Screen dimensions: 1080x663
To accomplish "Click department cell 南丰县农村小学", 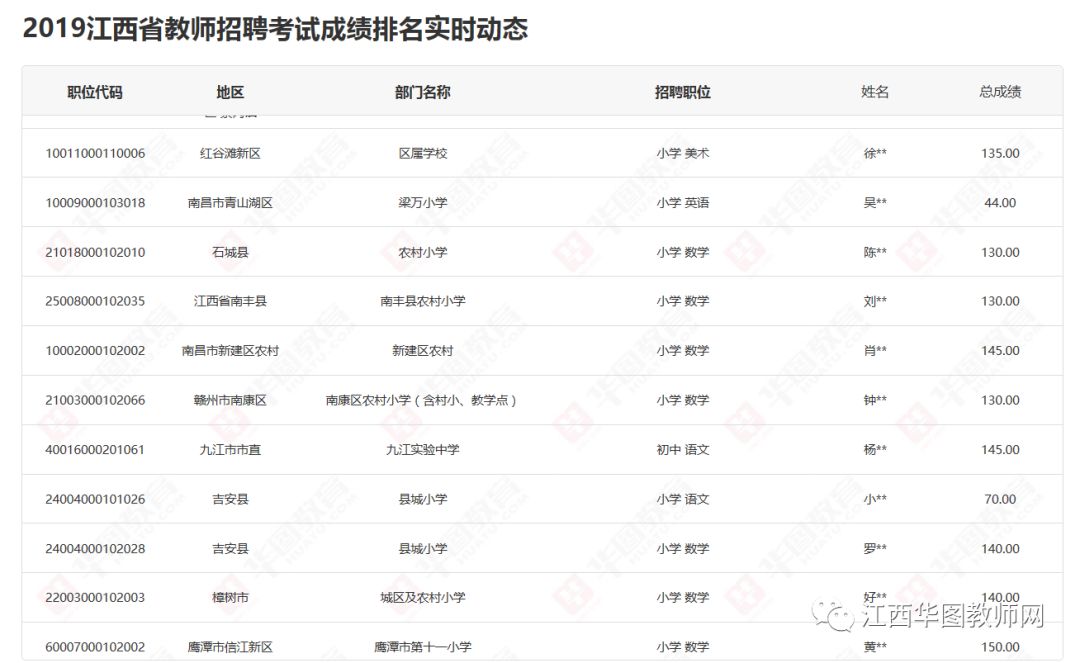I will click(x=422, y=302).
